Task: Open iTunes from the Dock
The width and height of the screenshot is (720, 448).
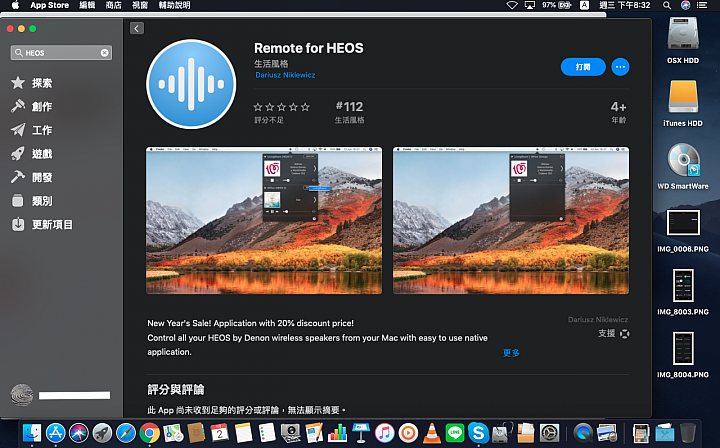Action: click(384, 432)
